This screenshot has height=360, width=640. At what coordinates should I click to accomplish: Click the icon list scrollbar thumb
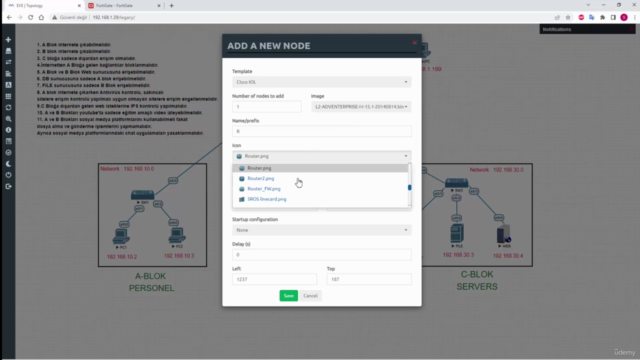409,187
